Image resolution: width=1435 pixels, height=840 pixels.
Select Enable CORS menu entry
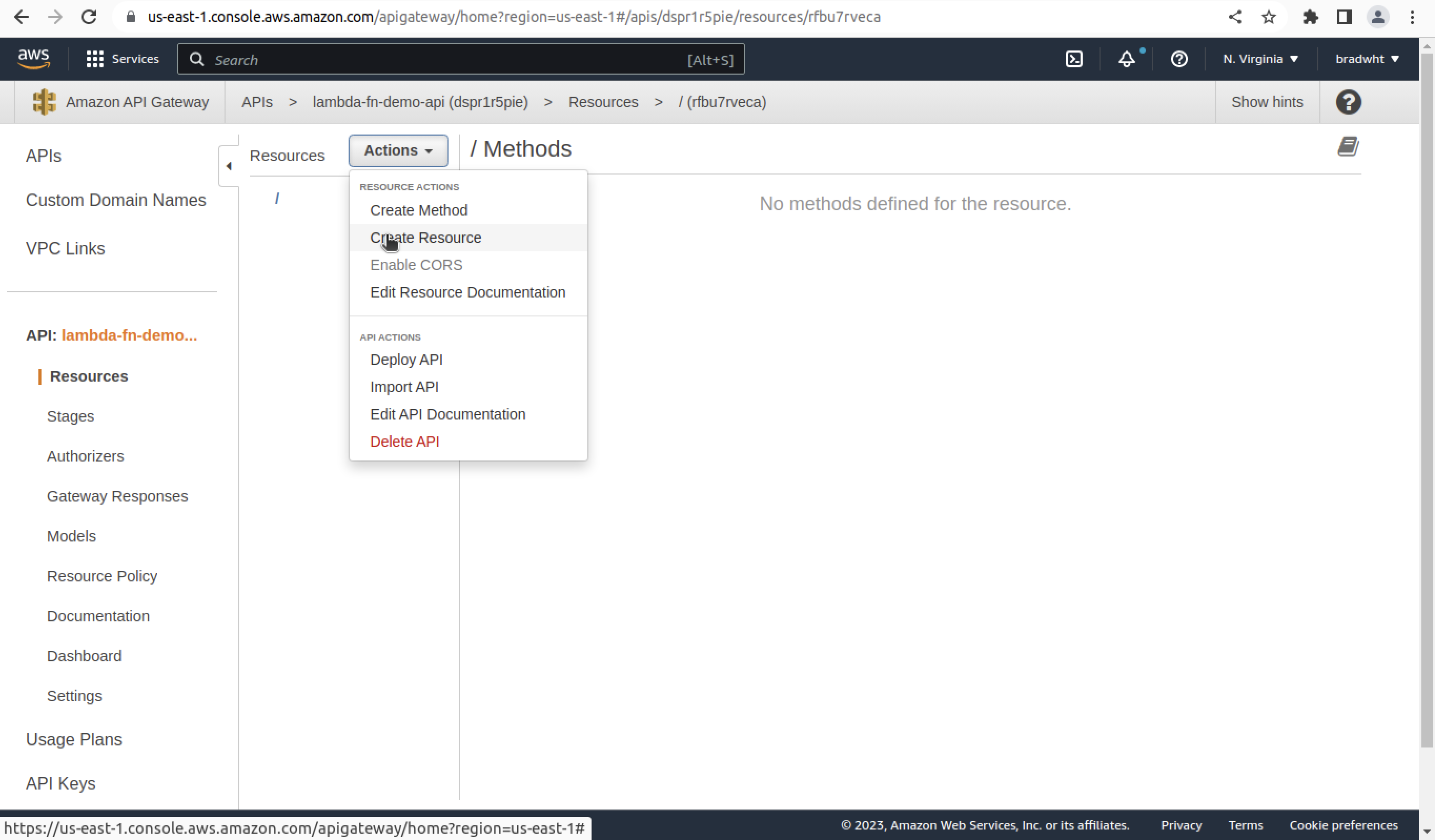coord(467,265)
